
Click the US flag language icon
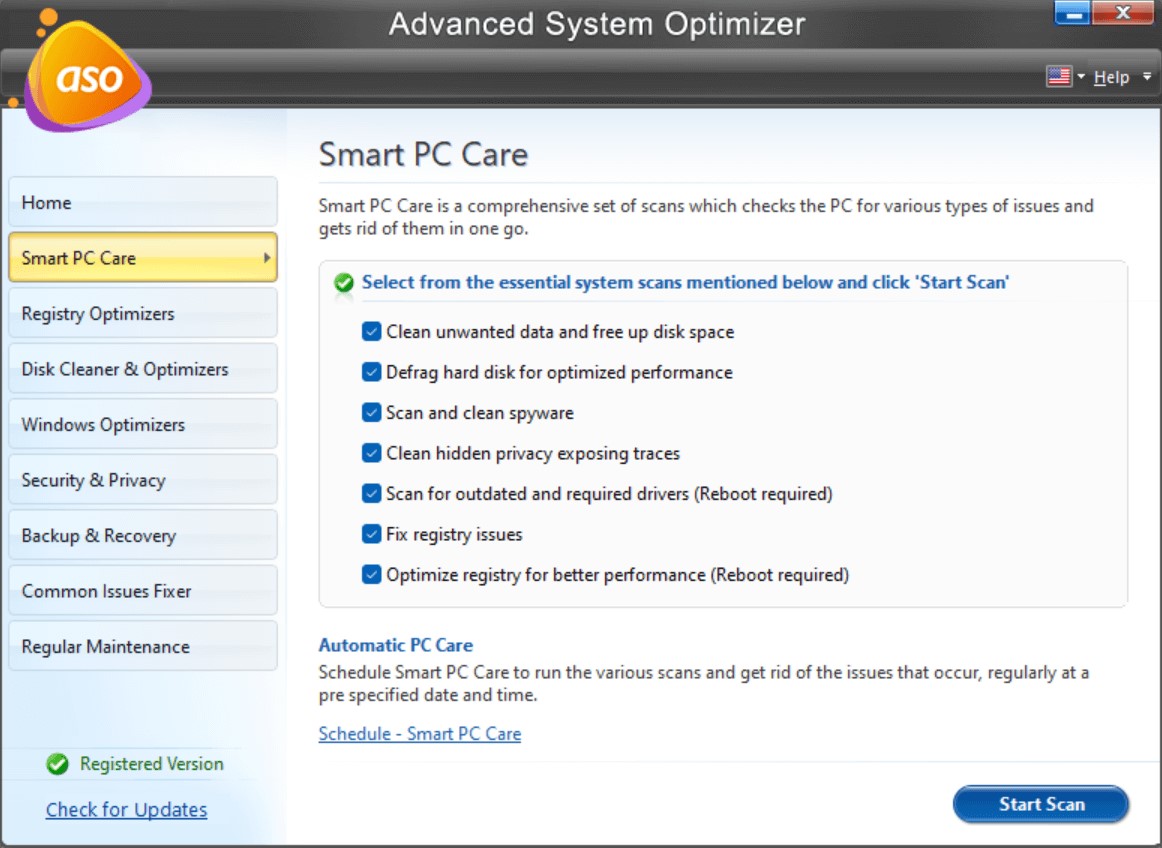click(1061, 76)
